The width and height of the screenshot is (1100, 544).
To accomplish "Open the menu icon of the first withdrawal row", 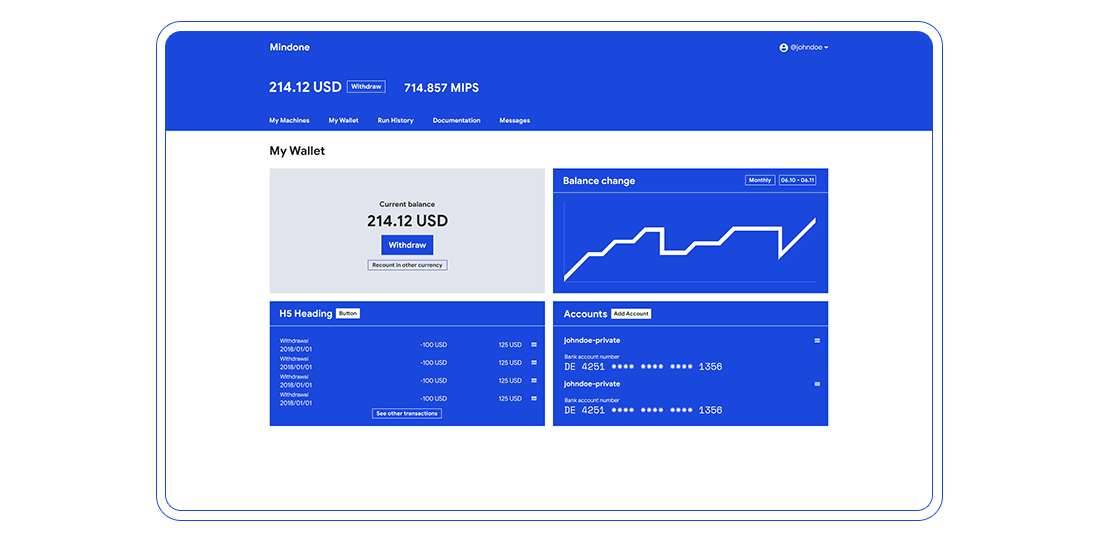I will click(x=534, y=345).
